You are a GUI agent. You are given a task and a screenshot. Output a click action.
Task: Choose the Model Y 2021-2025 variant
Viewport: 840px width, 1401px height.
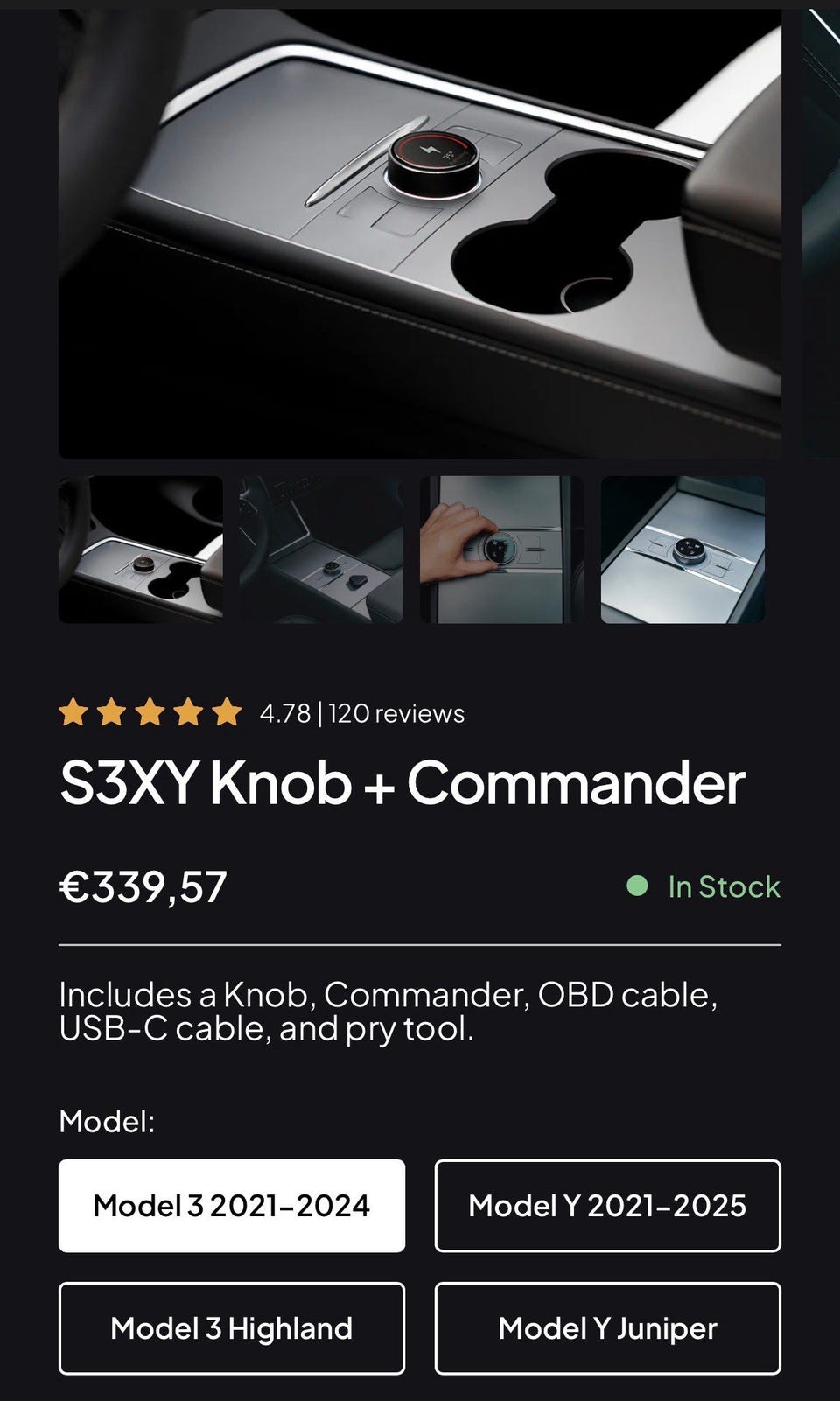click(x=607, y=1206)
